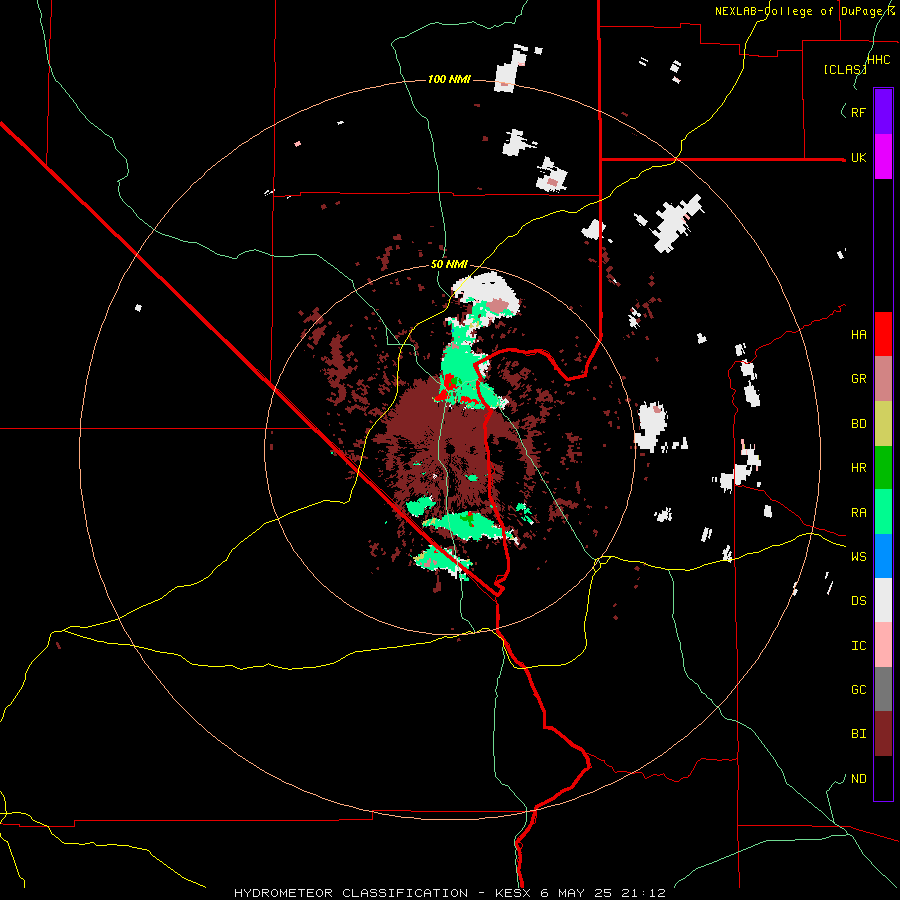Click the RF legend label
The width and height of the screenshot is (900, 900).
858,112
